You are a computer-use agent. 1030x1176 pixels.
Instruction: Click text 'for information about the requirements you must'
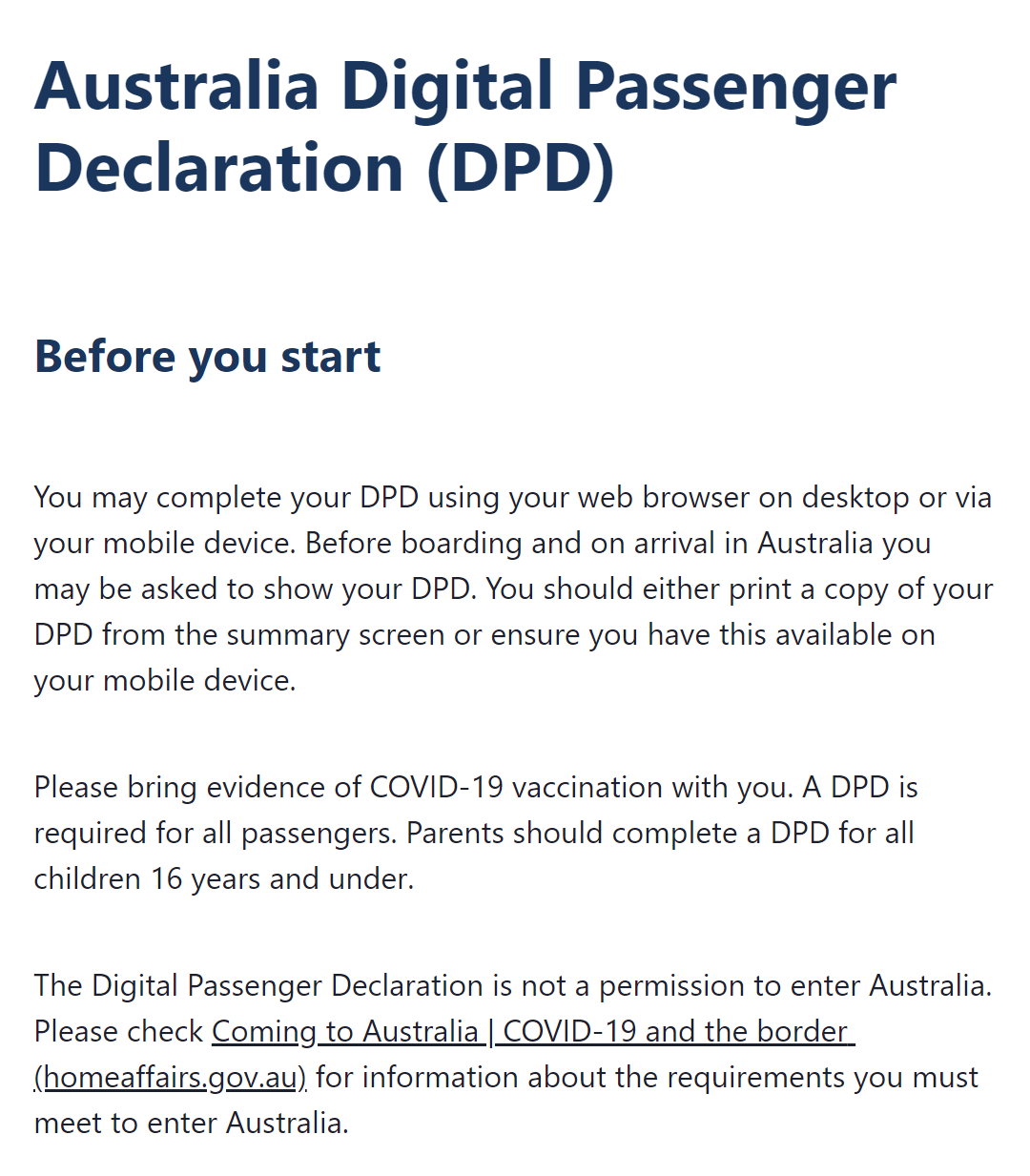coord(647,1077)
